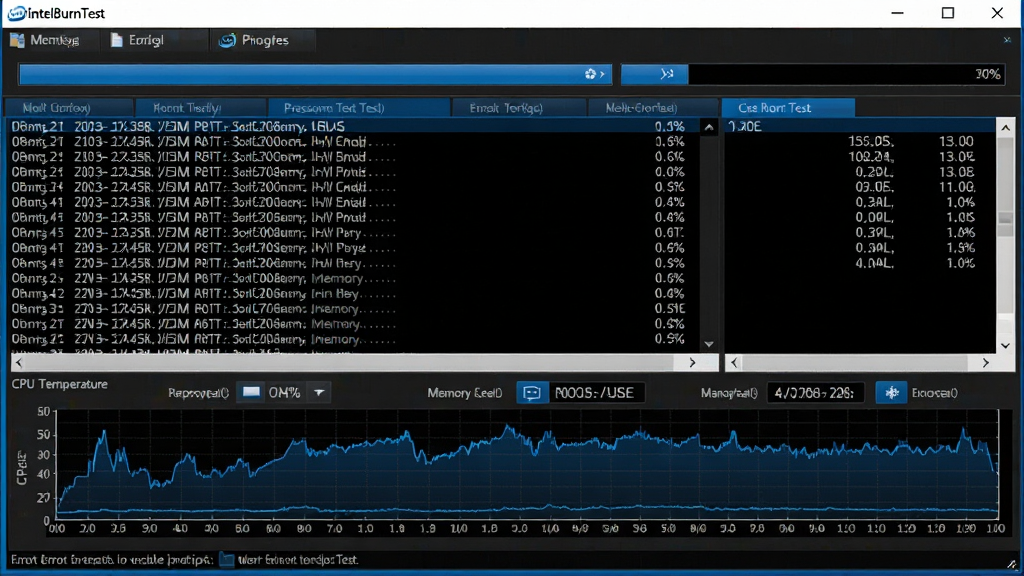Click the "102.24," value in the right panel
Screen dimensions: 1024x576
pos(871,157)
